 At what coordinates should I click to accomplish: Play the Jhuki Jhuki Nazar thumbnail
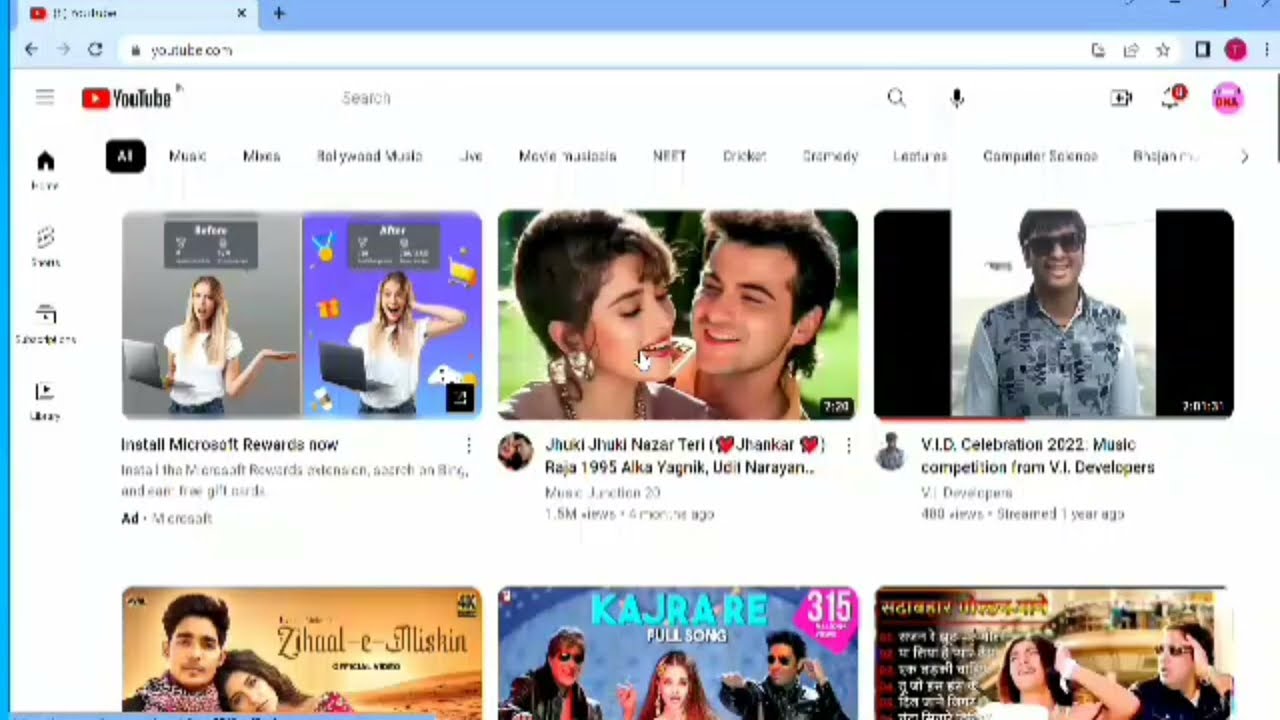click(677, 313)
